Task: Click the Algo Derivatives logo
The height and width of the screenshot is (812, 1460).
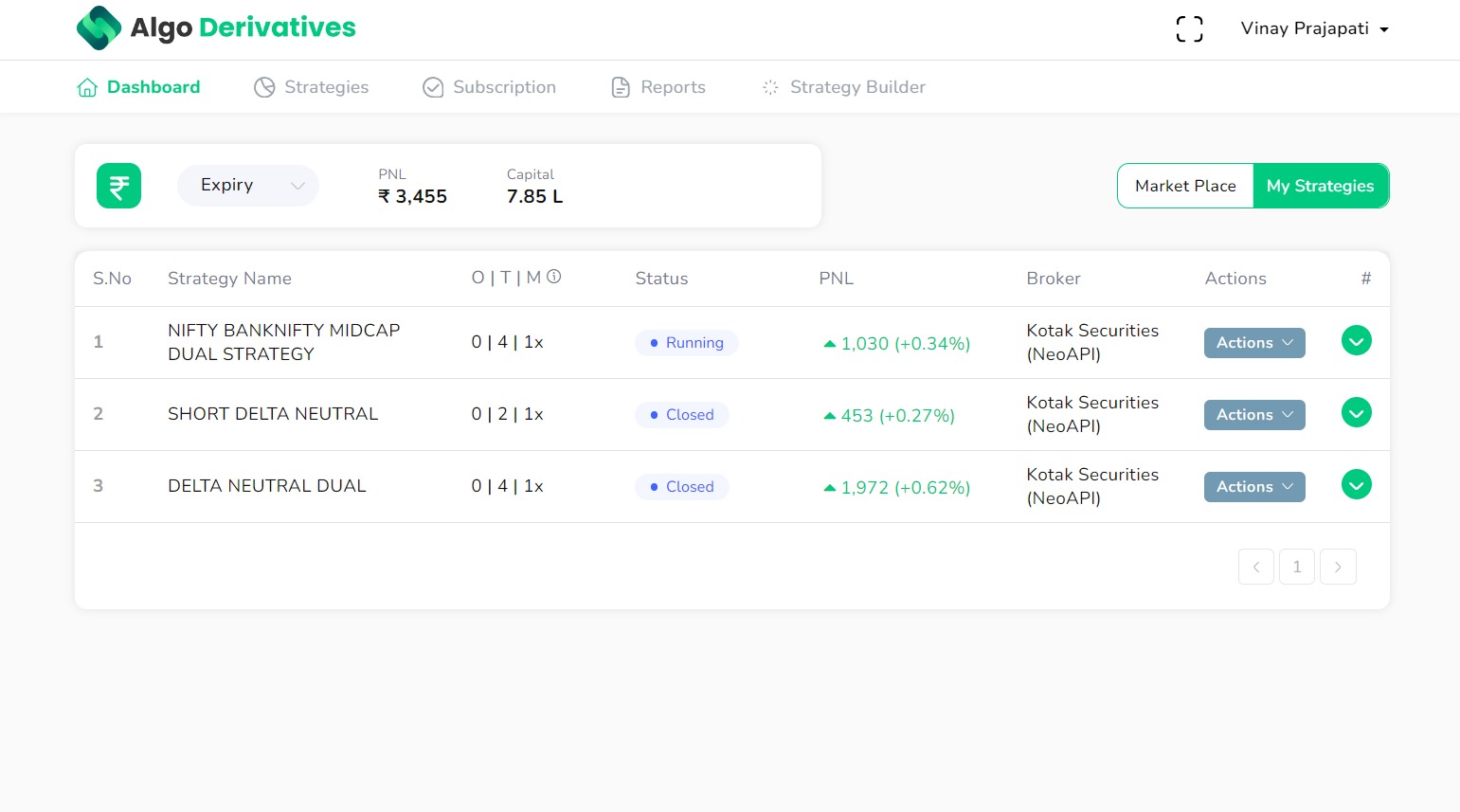Action: [x=216, y=28]
